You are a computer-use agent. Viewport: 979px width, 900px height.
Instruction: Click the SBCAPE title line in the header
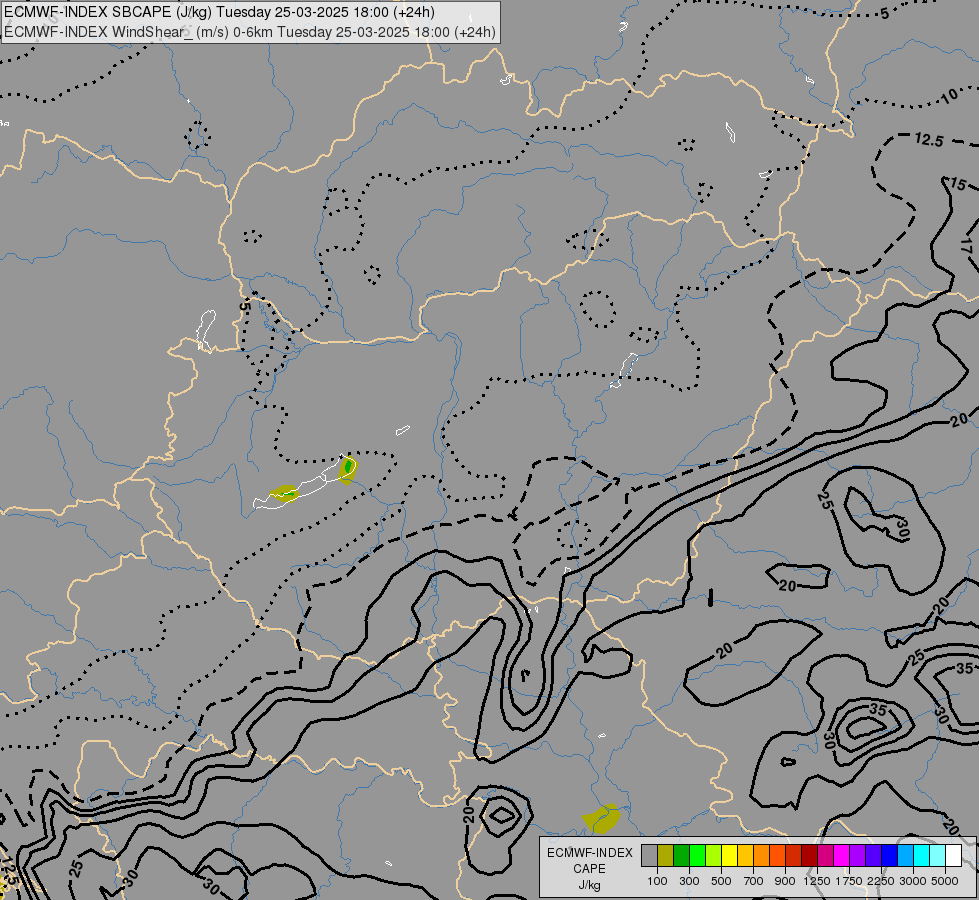[219, 12]
